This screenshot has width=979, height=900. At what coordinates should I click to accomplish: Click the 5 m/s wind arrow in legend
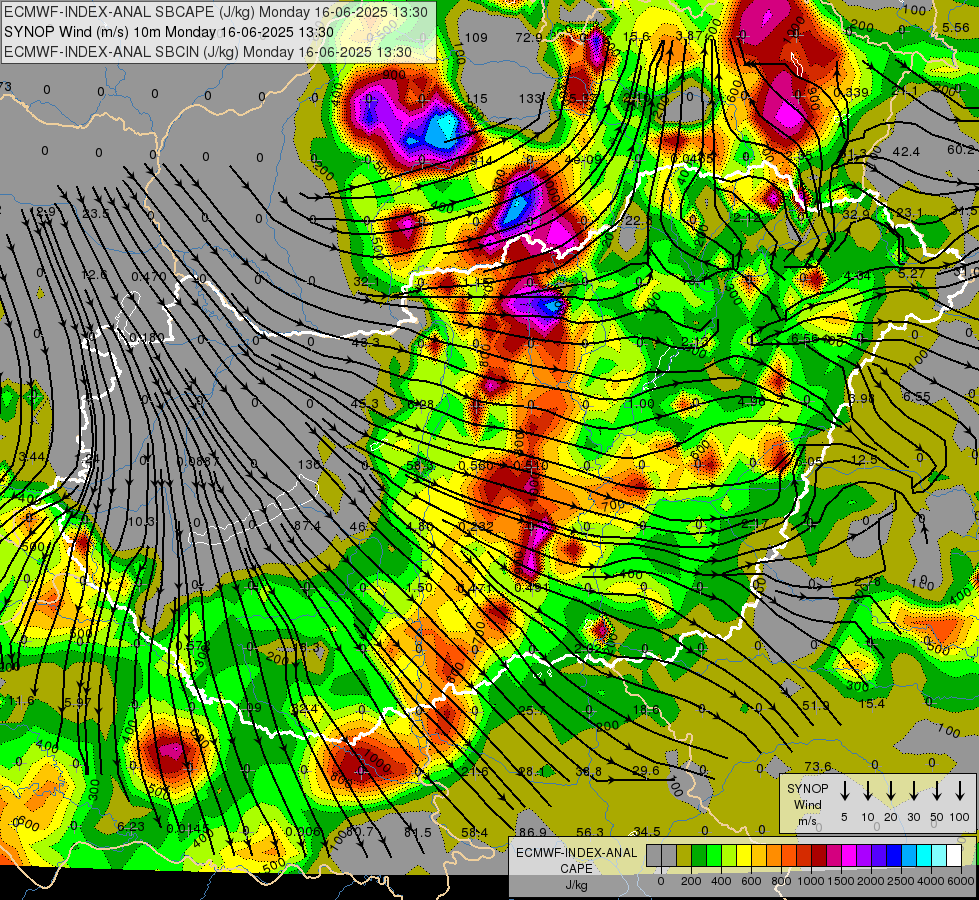844,791
